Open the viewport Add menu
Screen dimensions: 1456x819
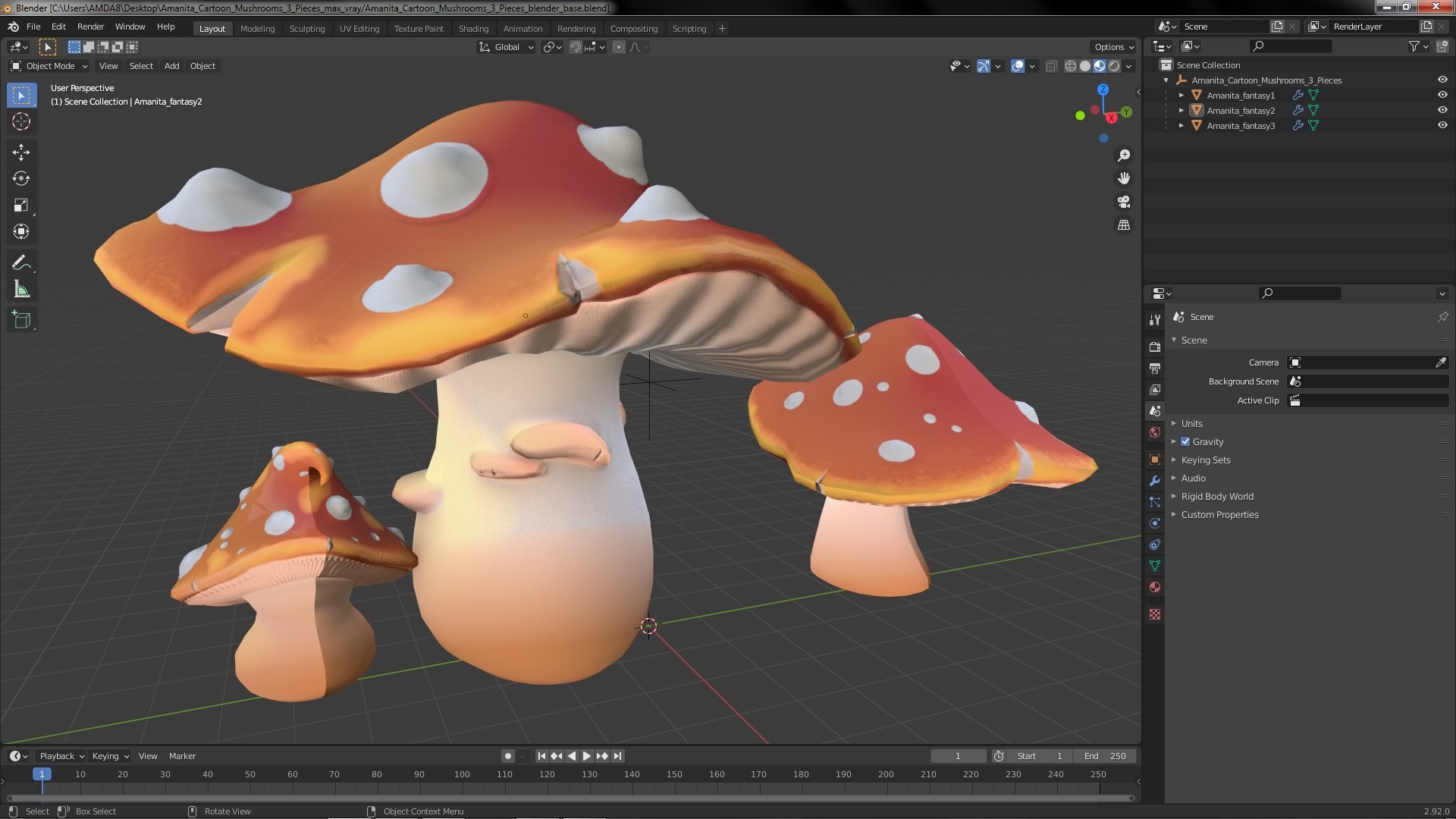172,66
